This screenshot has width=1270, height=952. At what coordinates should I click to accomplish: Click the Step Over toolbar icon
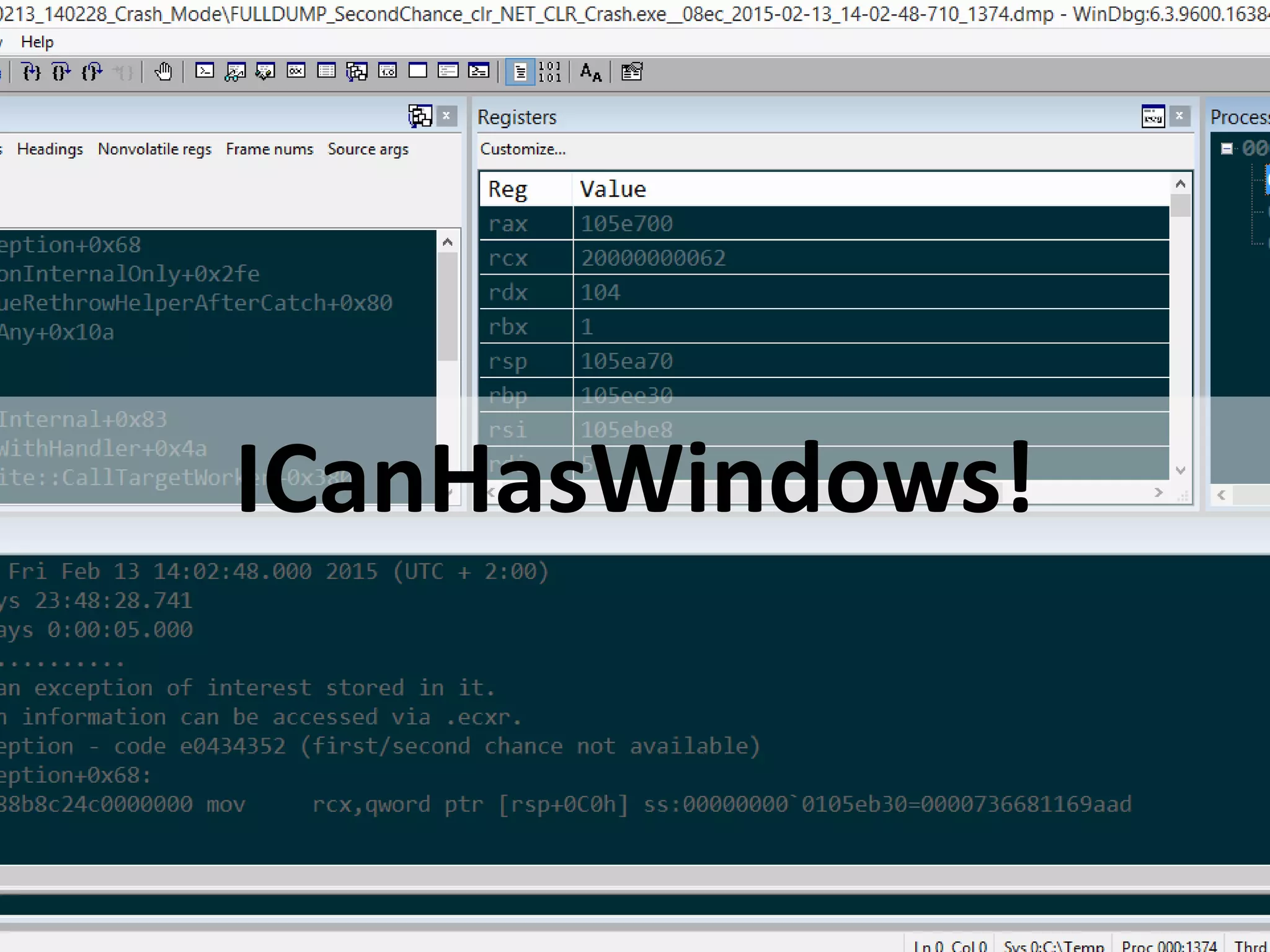[x=61, y=72]
